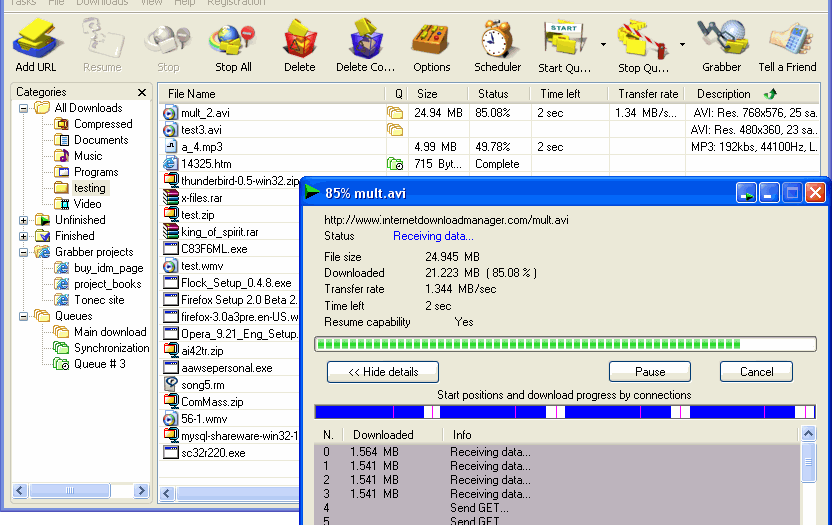Select 14325.htm in the file list
This screenshot has height=525, width=832.
206,164
